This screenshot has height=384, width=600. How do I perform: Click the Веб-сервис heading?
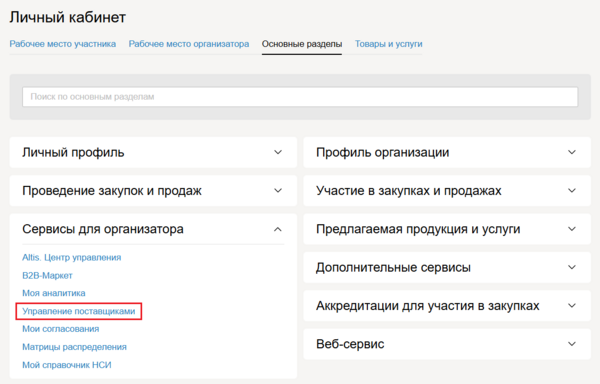pyautogui.click(x=350, y=344)
